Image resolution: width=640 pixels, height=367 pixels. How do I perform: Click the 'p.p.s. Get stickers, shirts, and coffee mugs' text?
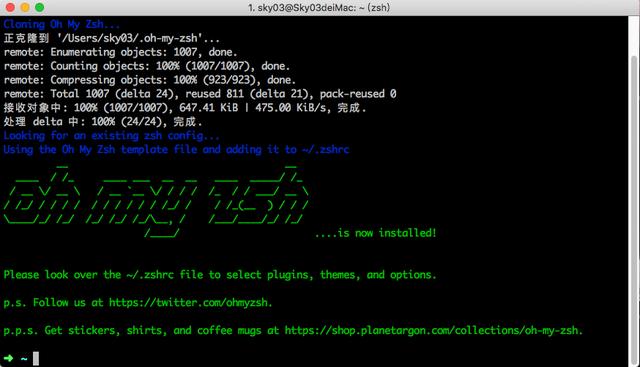[x=132, y=330]
